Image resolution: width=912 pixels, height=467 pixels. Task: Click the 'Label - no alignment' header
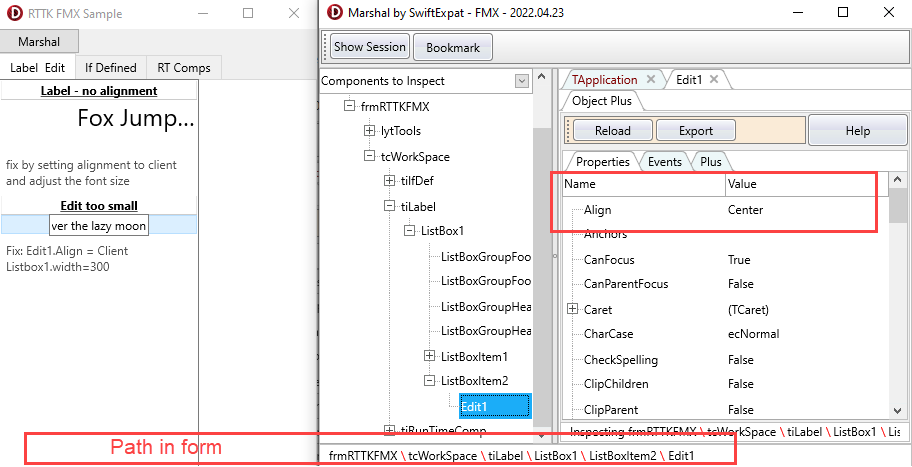coord(99,91)
